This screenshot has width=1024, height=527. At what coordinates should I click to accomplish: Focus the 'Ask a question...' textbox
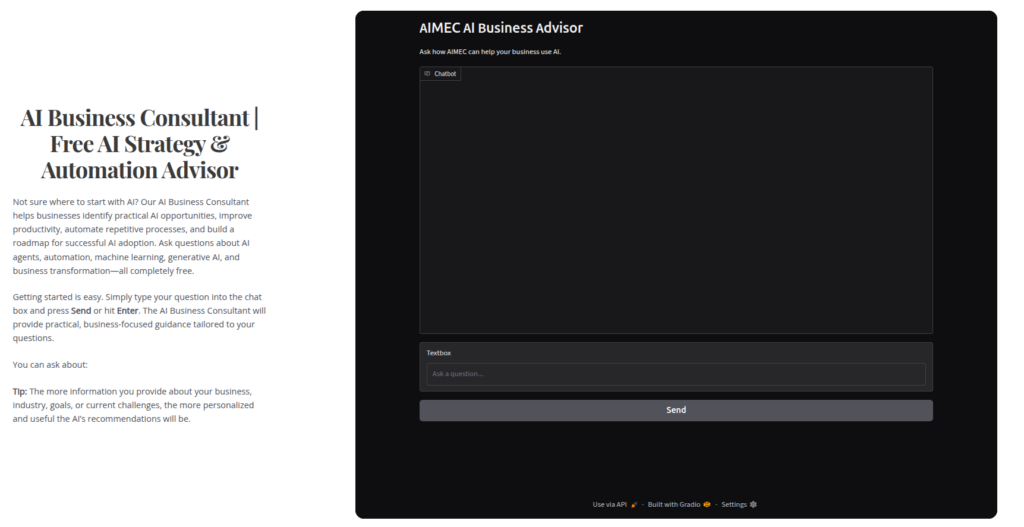tap(676, 374)
